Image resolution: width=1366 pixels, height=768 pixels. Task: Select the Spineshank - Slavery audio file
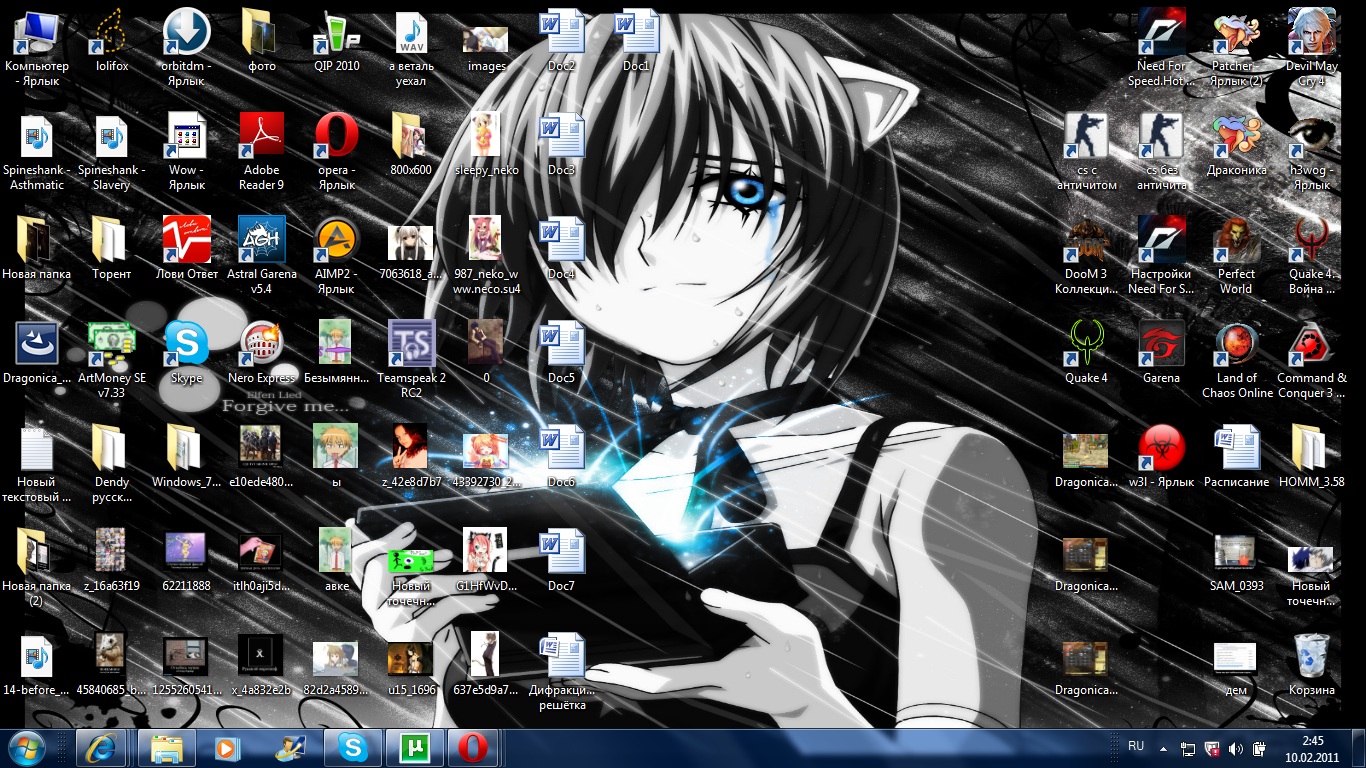112,136
